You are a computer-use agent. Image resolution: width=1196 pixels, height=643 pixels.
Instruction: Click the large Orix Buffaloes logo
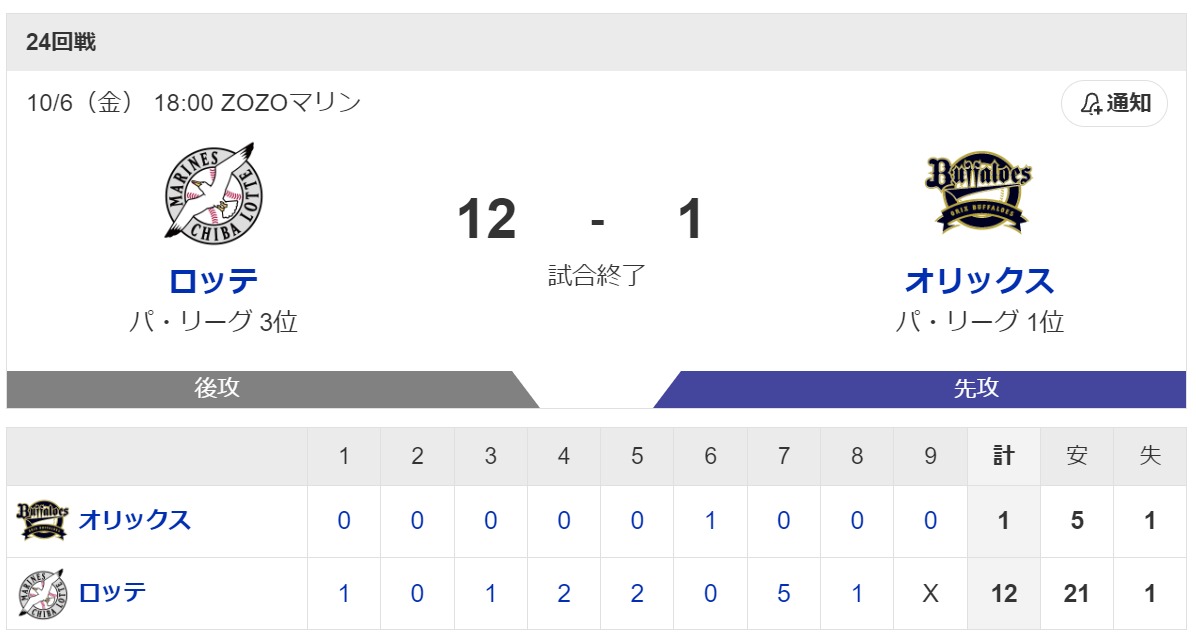pos(979,194)
